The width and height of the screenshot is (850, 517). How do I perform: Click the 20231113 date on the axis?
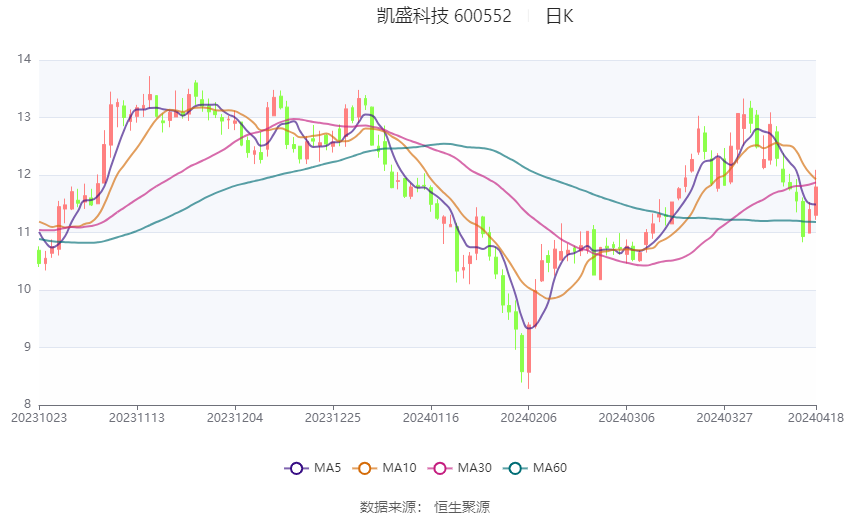coord(137,417)
